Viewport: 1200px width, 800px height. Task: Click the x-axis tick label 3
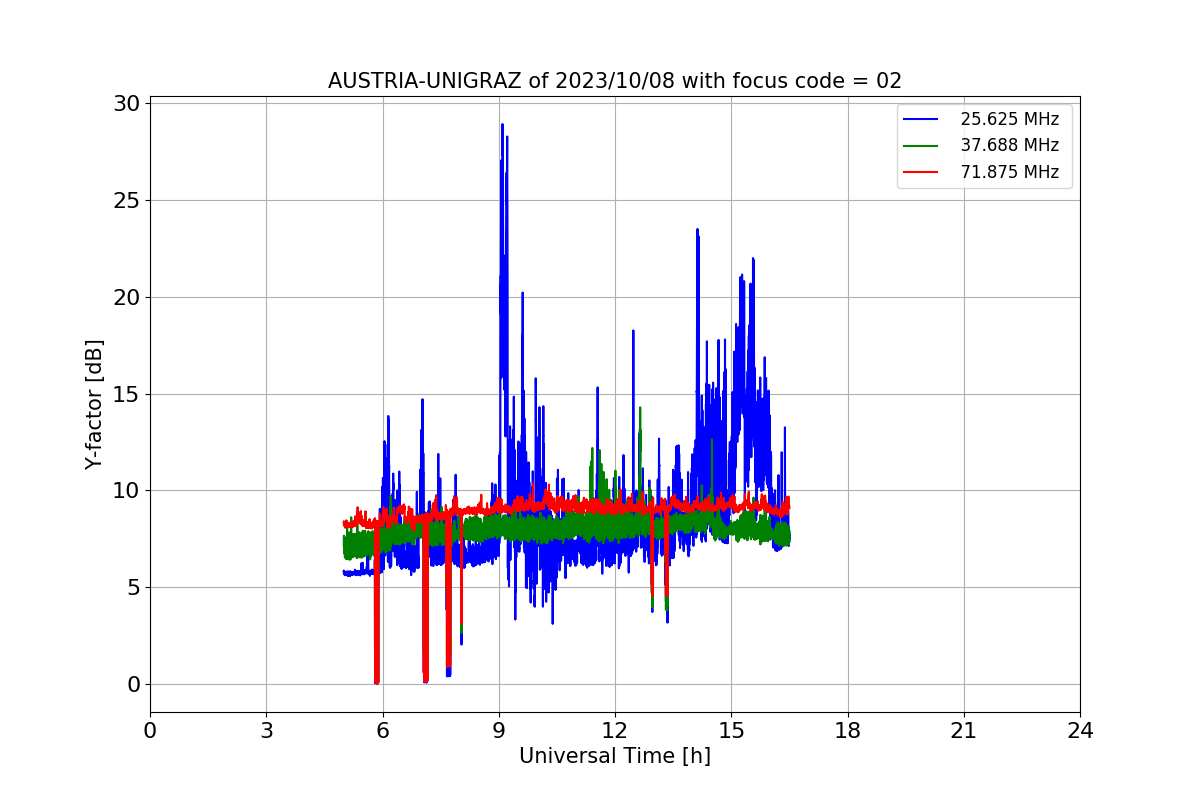pyautogui.click(x=266, y=731)
